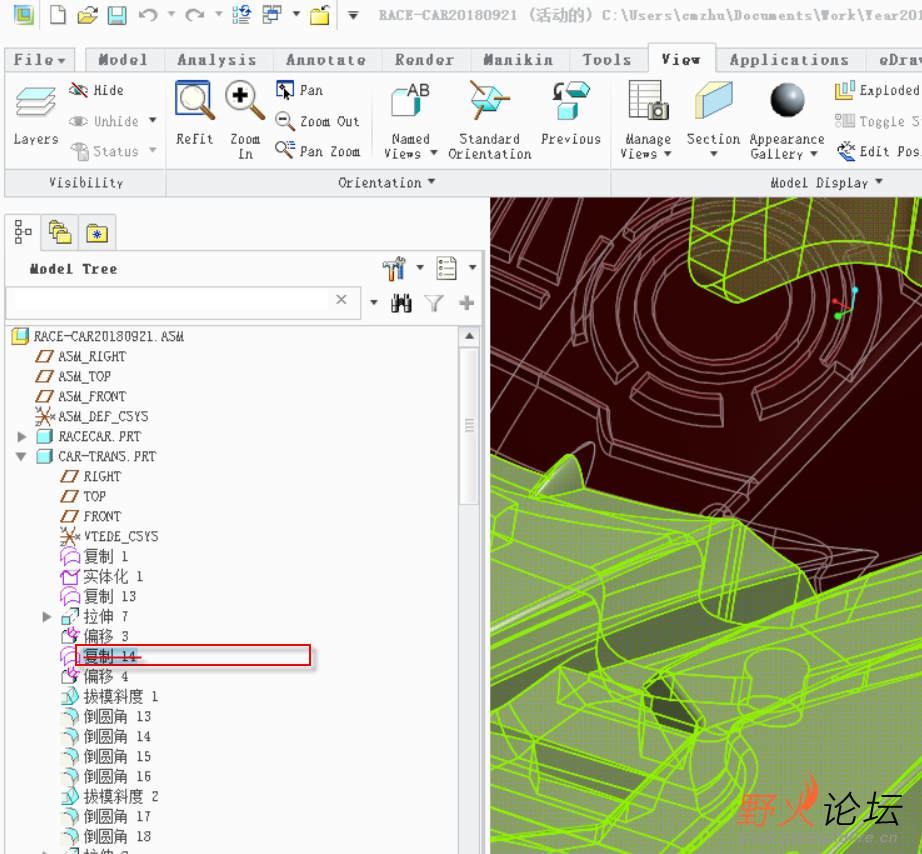
Task: Click the binoculars find icon
Action: tap(401, 303)
